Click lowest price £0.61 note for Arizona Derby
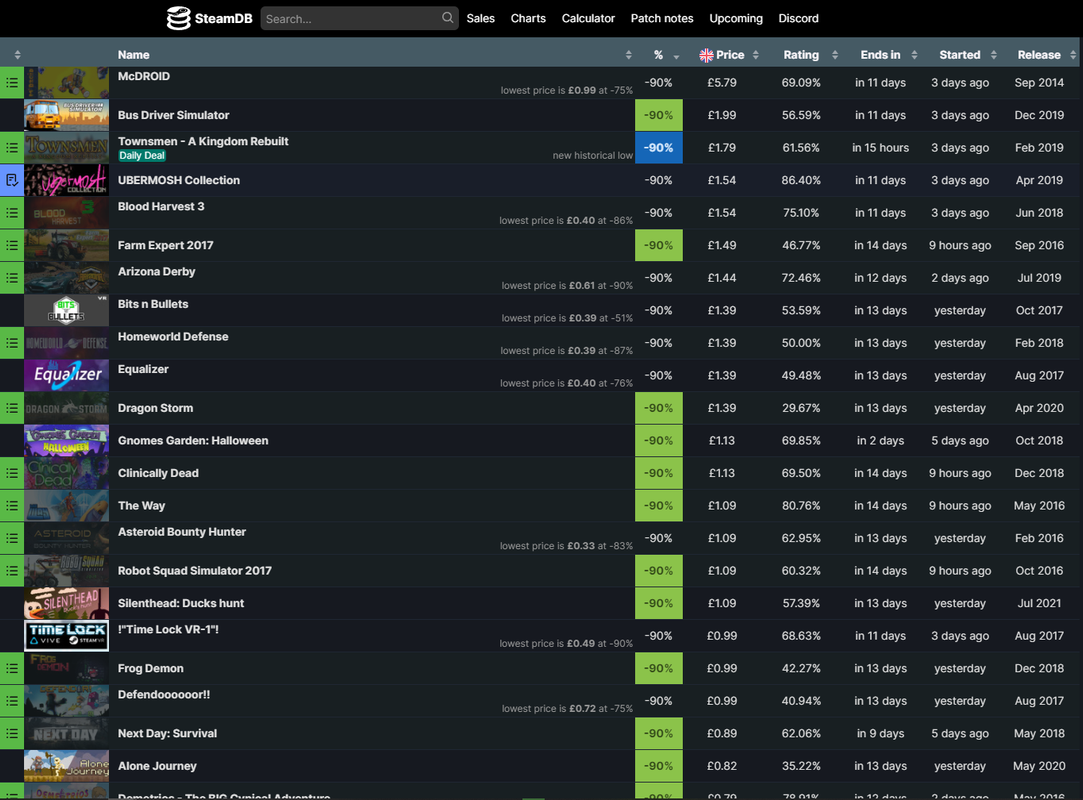1083x800 pixels. click(567, 285)
